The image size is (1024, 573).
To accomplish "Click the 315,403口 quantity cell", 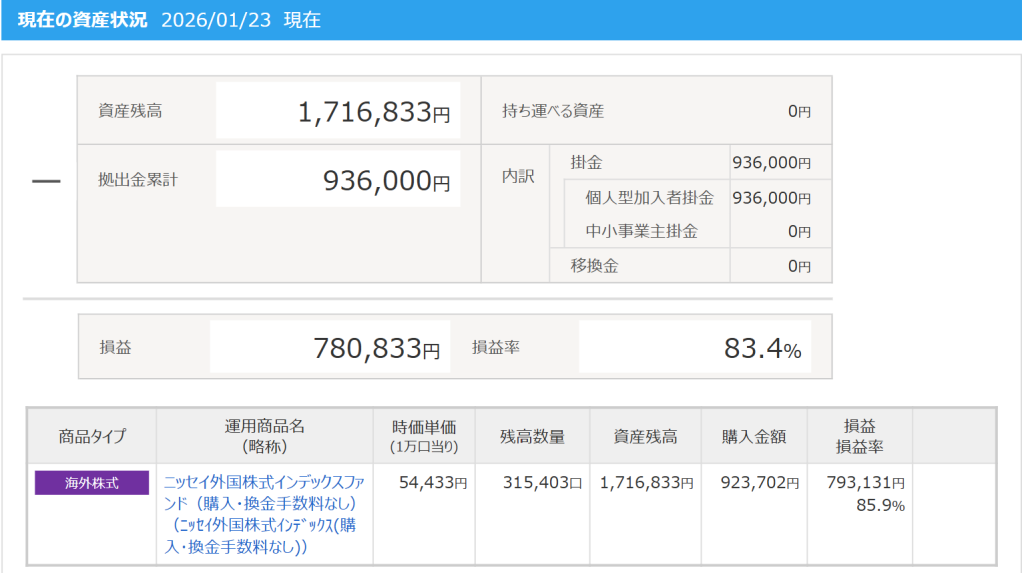I will tap(542, 483).
